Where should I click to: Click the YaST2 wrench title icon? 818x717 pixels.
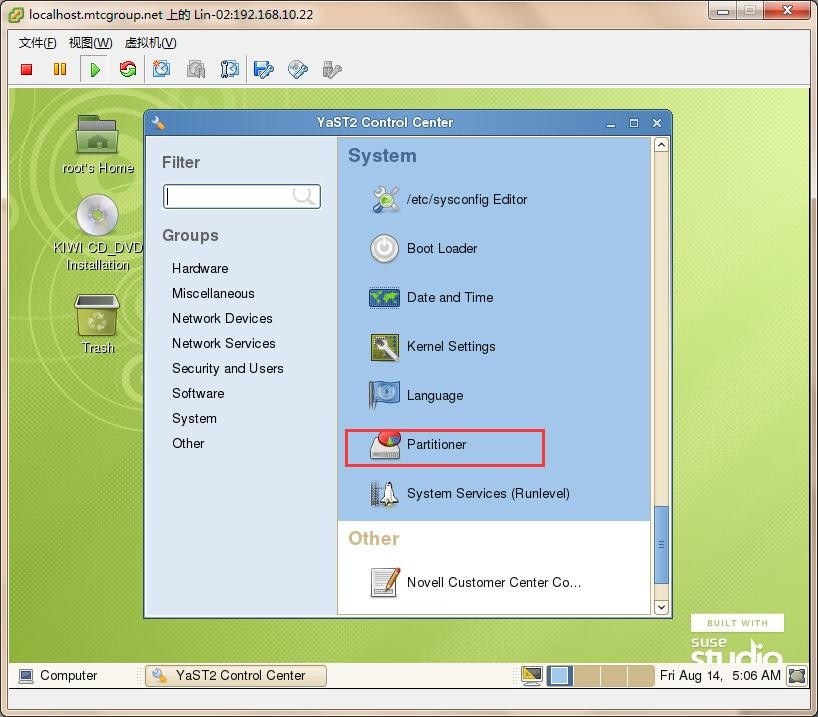(158, 123)
